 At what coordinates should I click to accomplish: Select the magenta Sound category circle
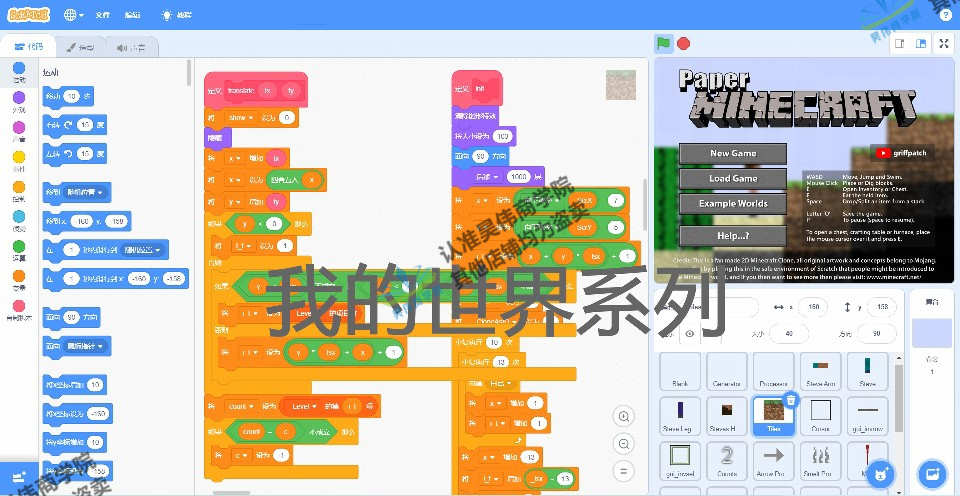point(20,127)
